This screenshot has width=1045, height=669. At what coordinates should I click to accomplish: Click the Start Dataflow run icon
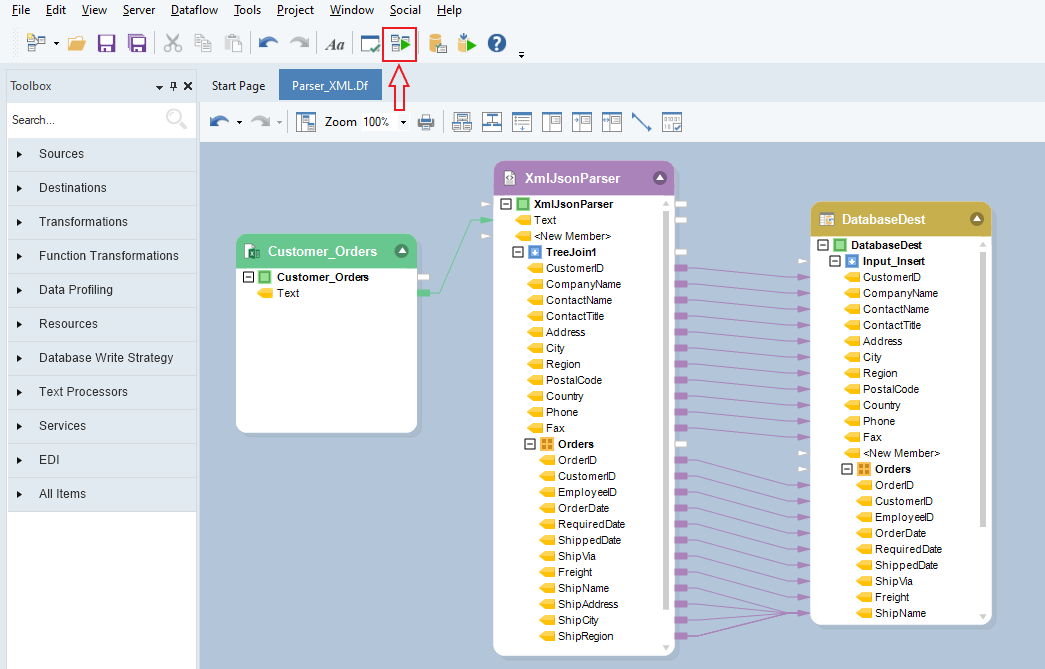[x=400, y=44]
